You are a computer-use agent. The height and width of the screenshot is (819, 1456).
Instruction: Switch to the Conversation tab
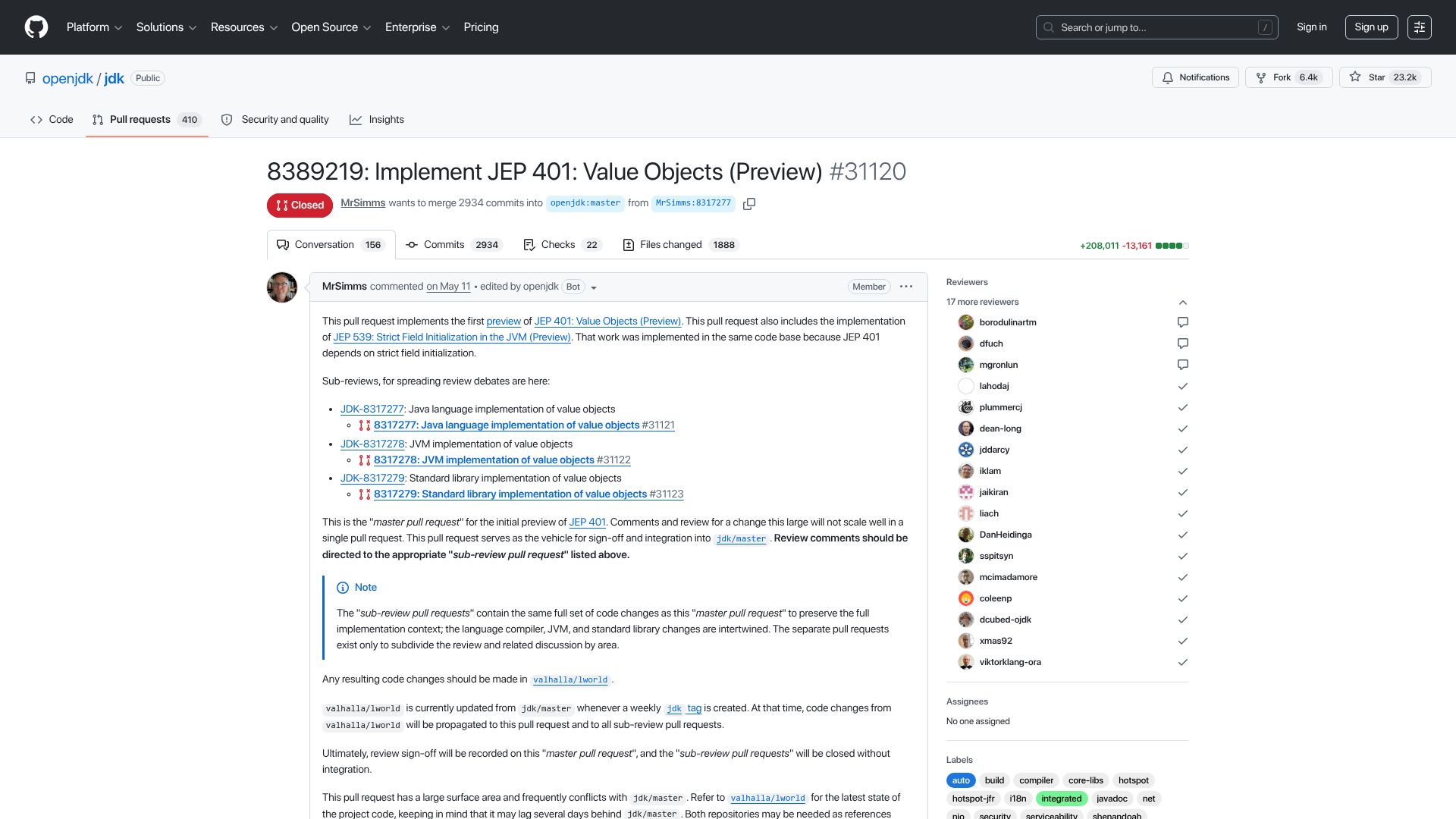pyautogui.click(x=331, y=245)
